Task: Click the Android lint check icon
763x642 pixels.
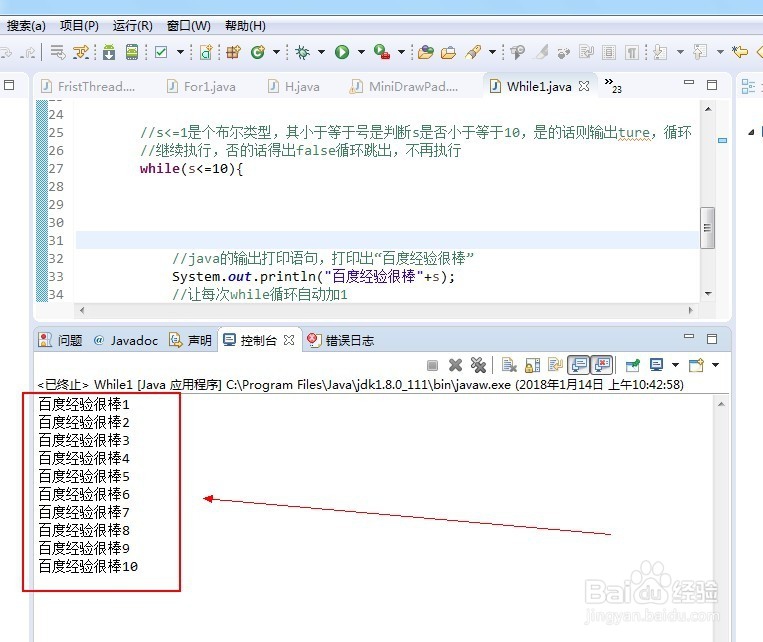Action: pyautogui.click(x=161, y=52)
